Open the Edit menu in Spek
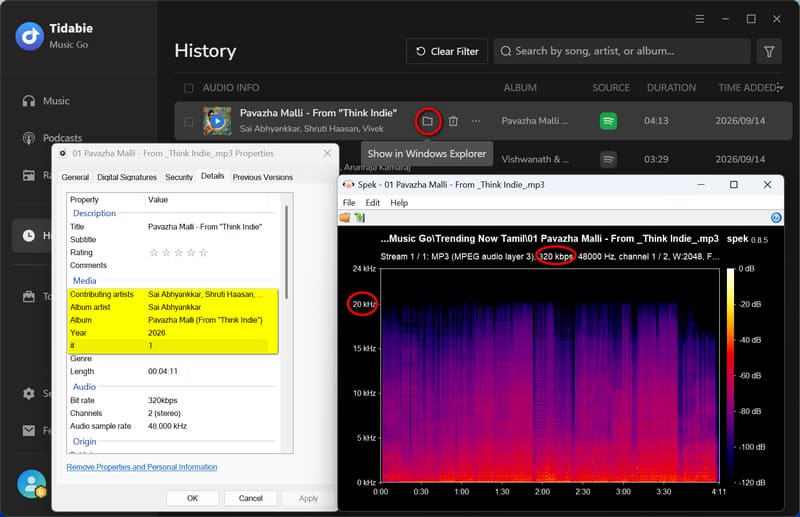Screen dimensions: 800x517 pos(372,203)
